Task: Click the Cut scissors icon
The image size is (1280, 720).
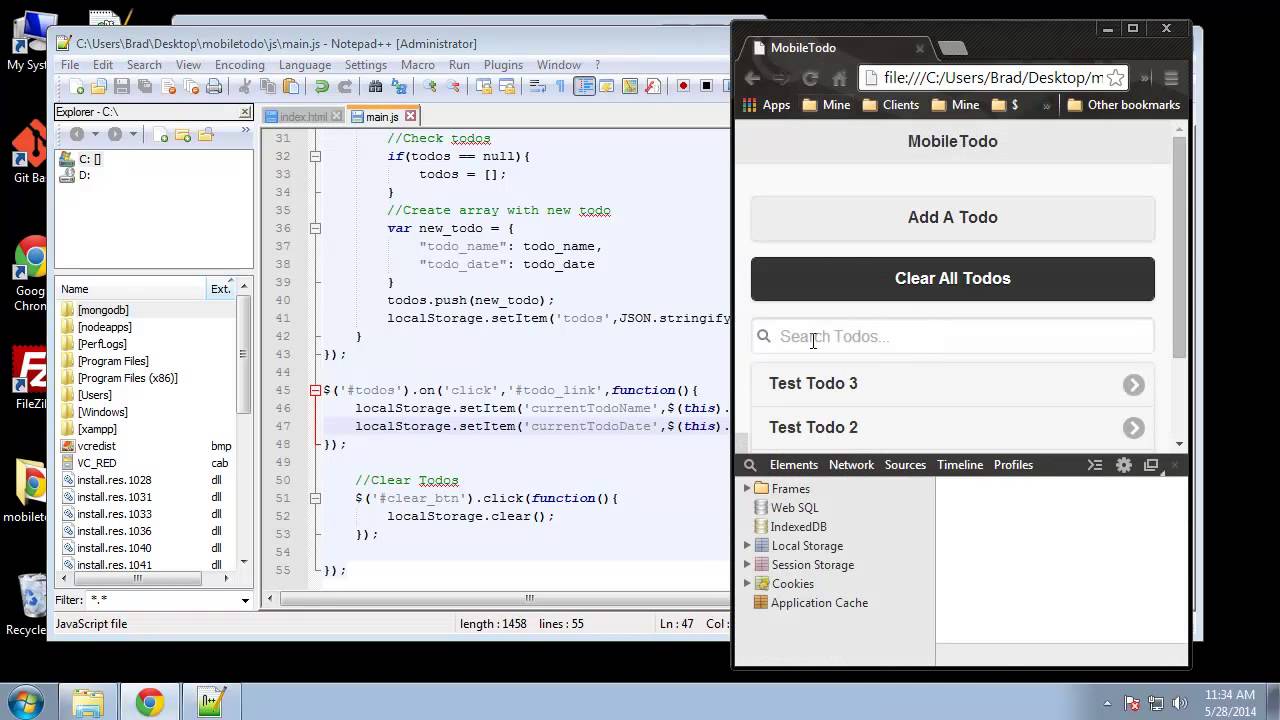Action: (245, 87)
